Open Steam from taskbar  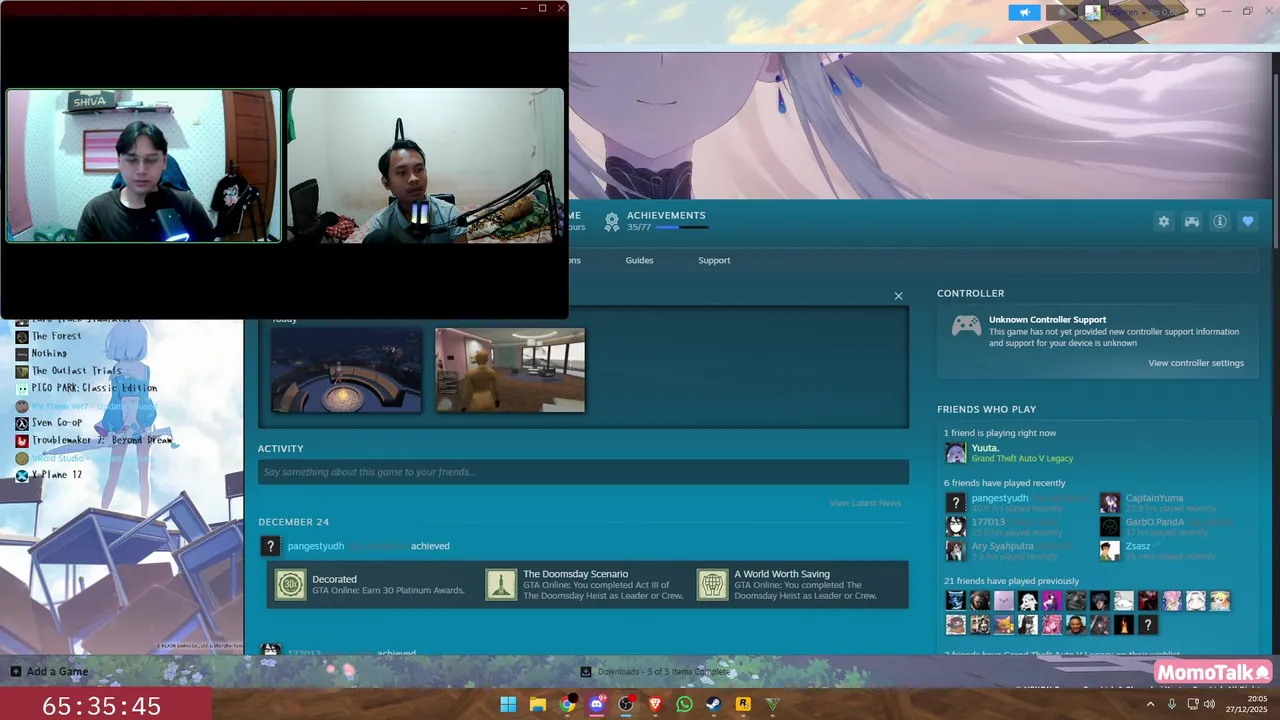(714, 705)
